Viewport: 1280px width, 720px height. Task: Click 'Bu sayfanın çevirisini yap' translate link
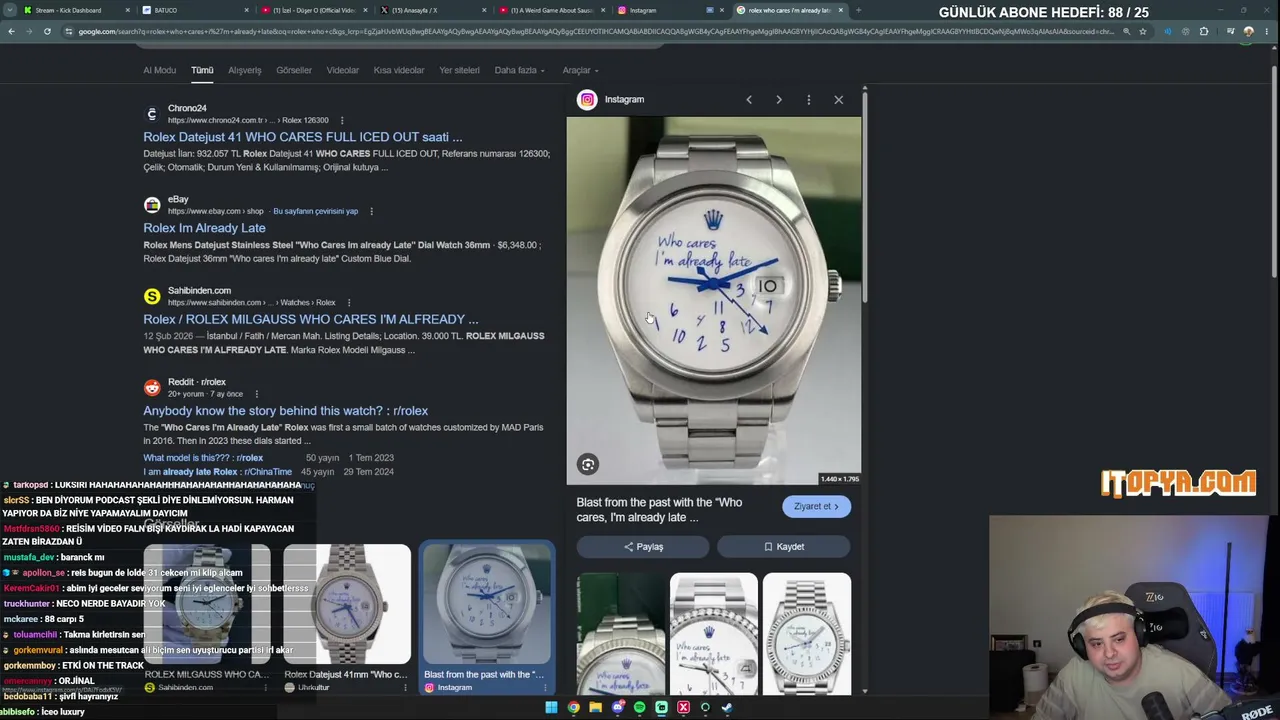pyautogui.click(x=315, y=211)
